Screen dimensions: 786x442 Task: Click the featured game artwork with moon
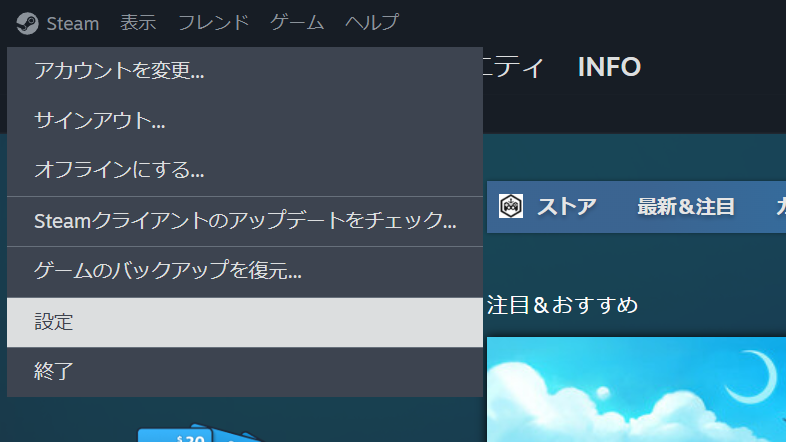tap(636, 389)
